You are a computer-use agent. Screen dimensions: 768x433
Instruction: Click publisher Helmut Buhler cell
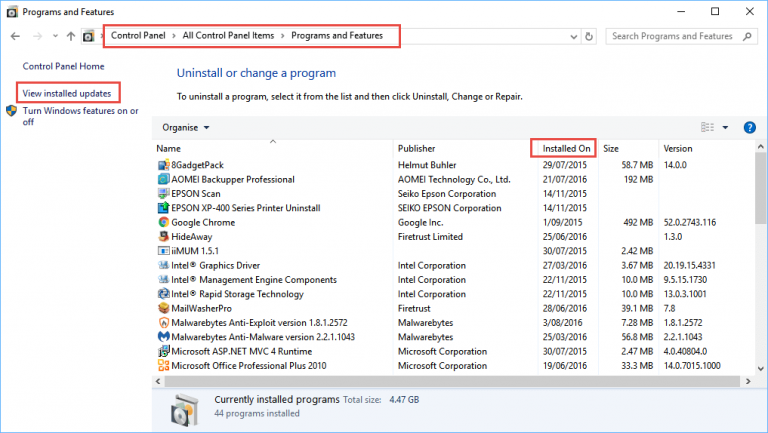[x=427, y=165]
